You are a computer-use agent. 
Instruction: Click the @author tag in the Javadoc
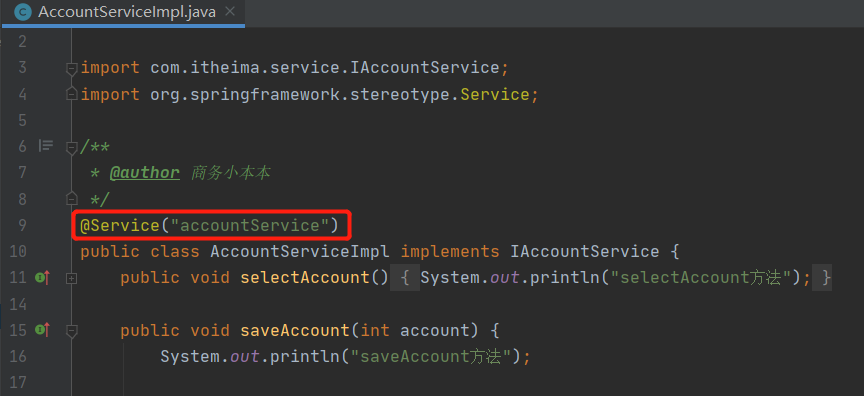[144, 173]
